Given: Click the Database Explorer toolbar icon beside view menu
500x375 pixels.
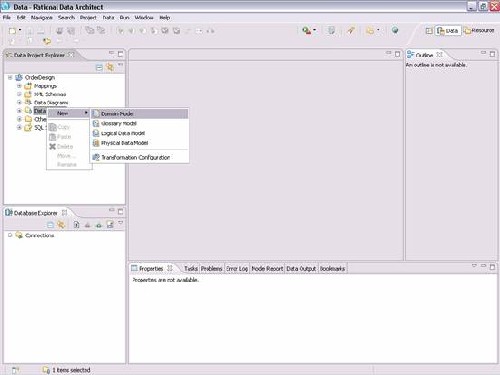Looking at the screenshot, I should click(110, 225).
